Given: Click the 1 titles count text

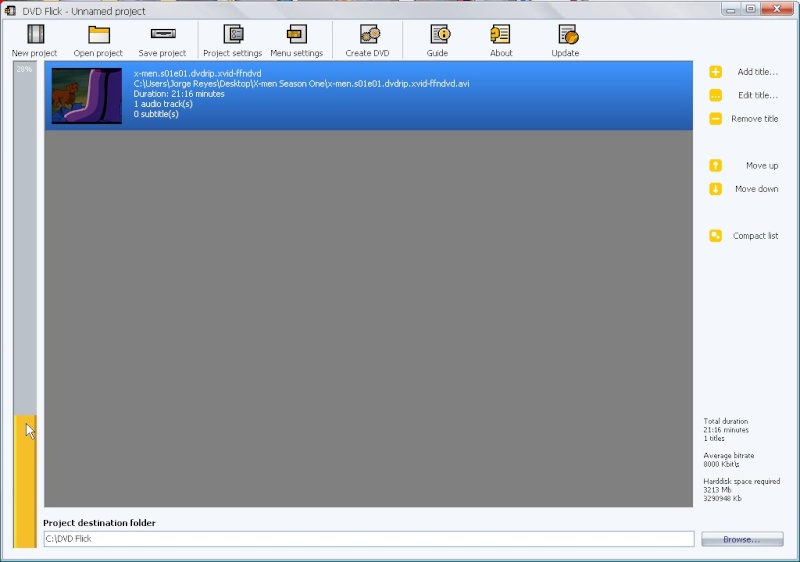Looking at the screenshot, I should (x=714, y=438).
